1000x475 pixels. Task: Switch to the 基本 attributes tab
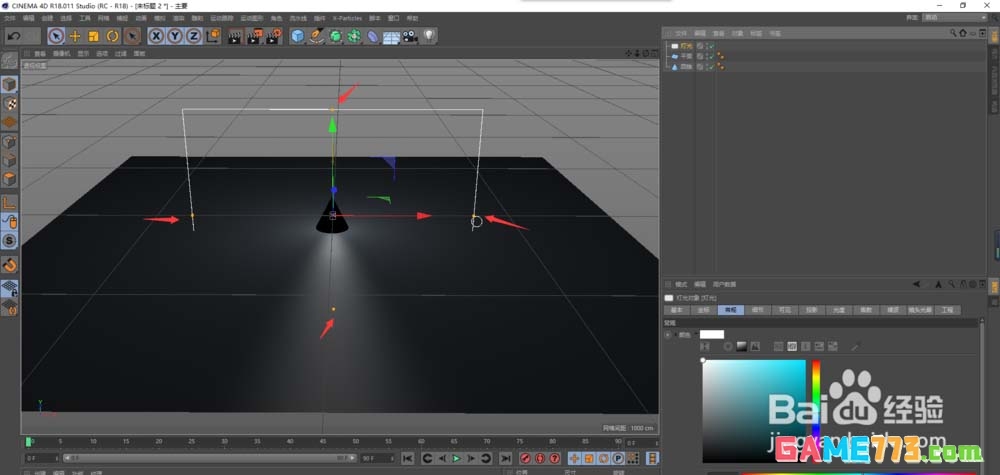click(677, 310)
